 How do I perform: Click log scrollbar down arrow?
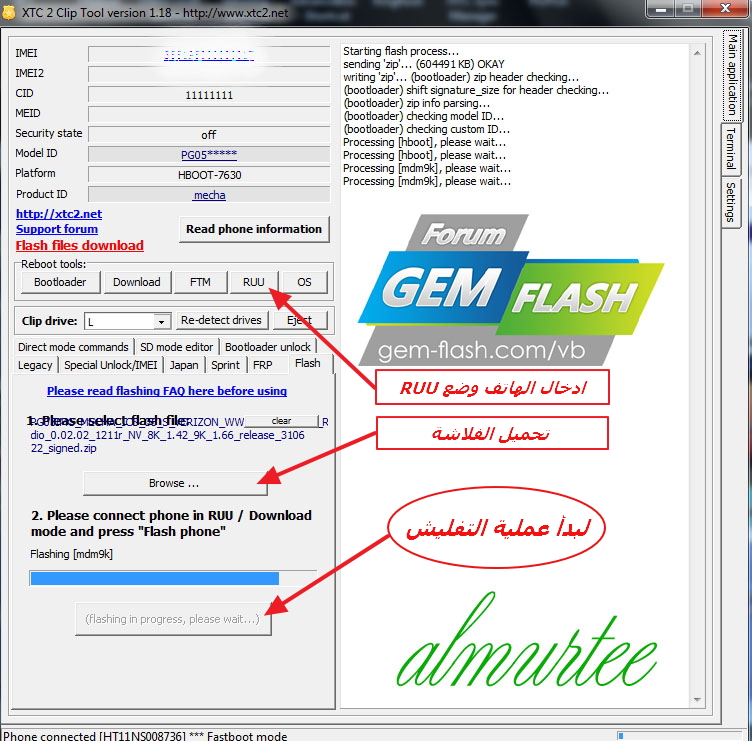pos(697,700)
